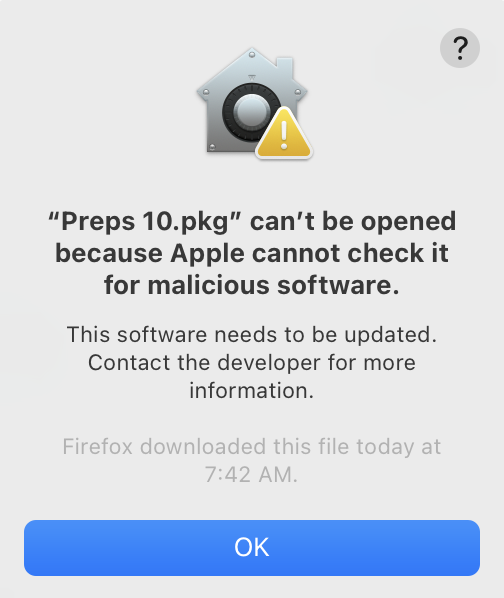Click "This software needs to be updated." text

point(252,334)
